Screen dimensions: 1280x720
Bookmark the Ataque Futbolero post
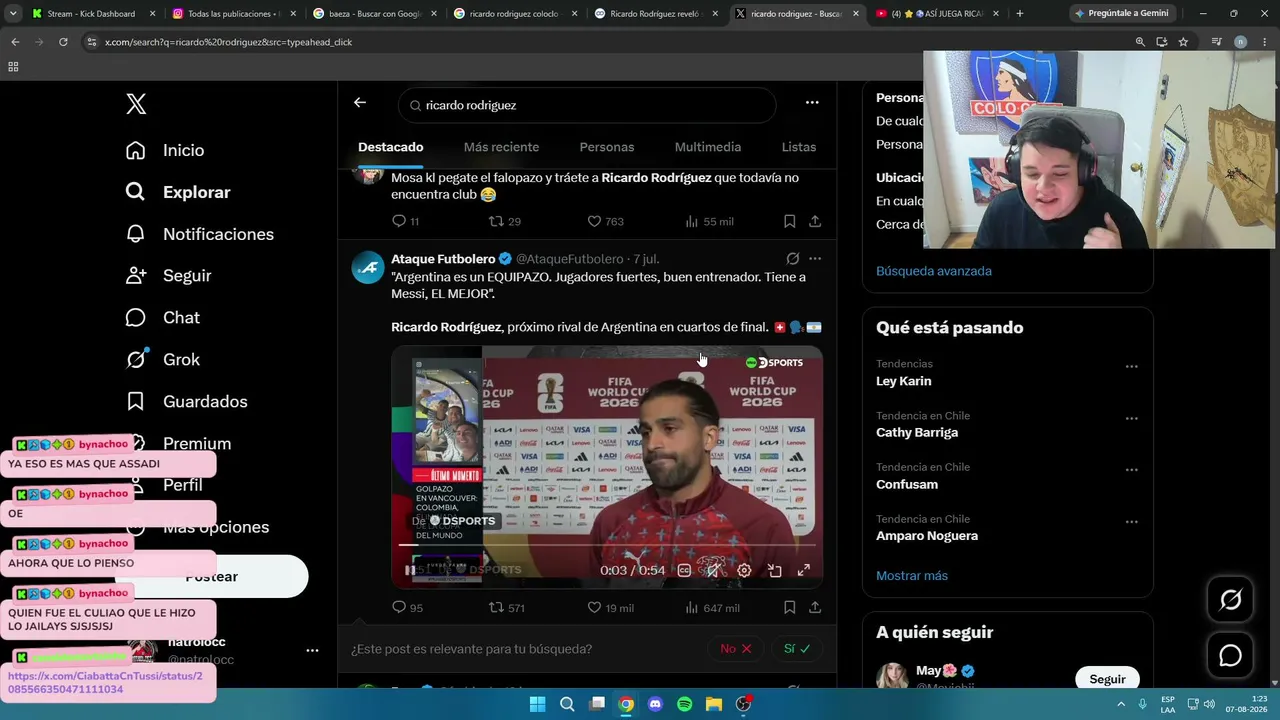(x=789, y=607)
